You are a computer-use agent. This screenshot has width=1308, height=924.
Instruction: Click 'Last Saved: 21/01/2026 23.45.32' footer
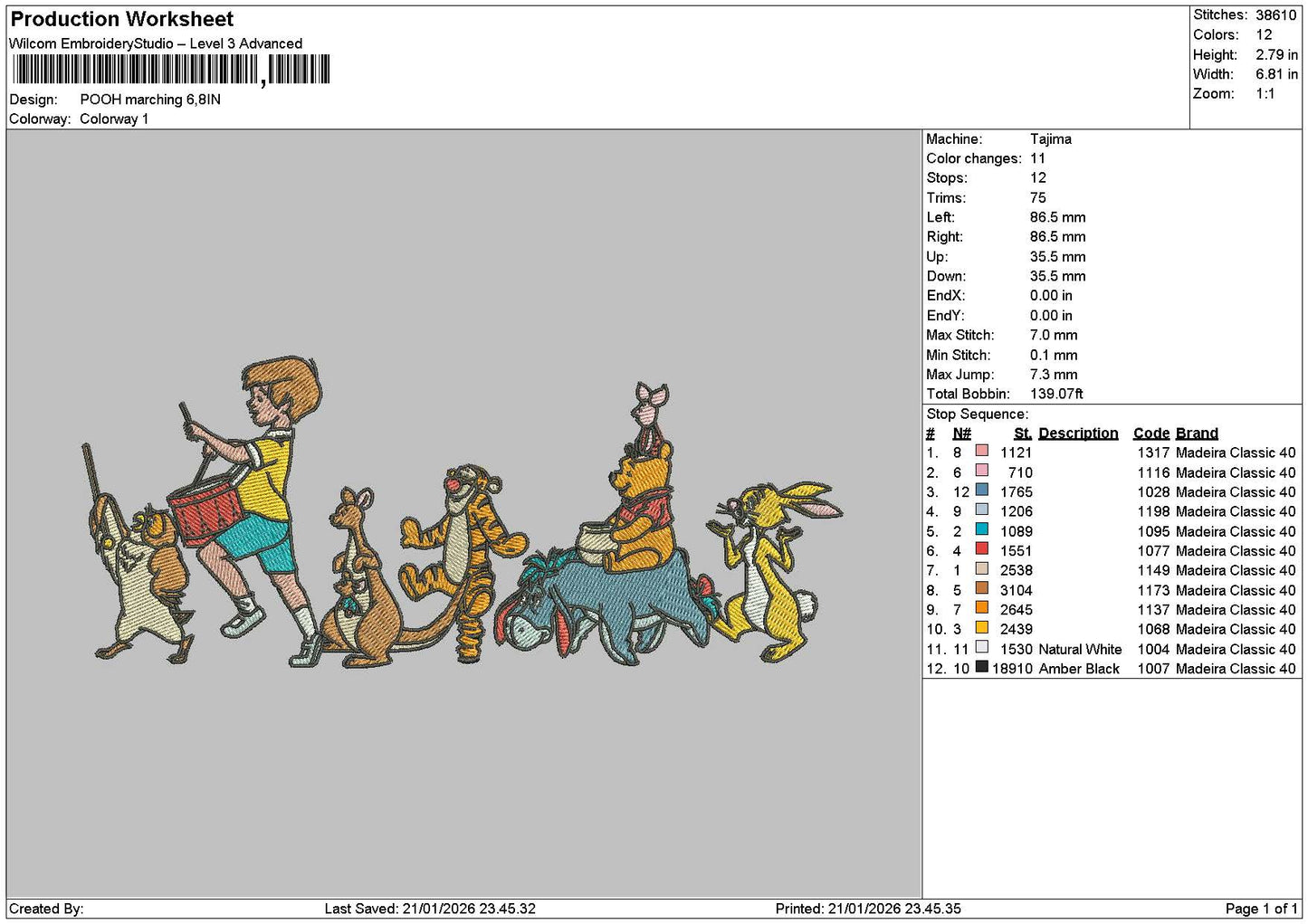(430, 909)
